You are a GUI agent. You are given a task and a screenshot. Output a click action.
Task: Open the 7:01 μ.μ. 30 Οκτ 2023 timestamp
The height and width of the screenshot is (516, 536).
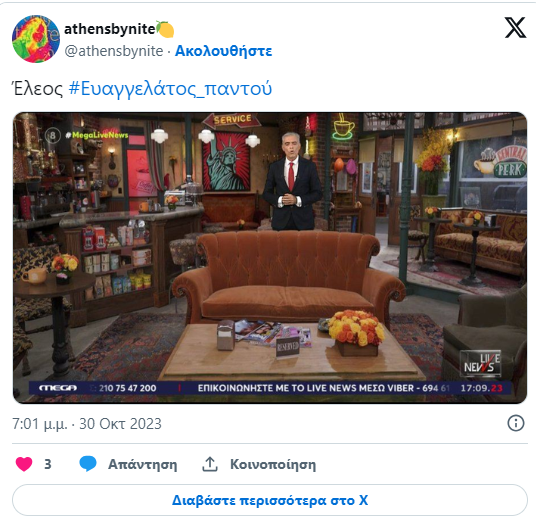click(x=87, y=424)
